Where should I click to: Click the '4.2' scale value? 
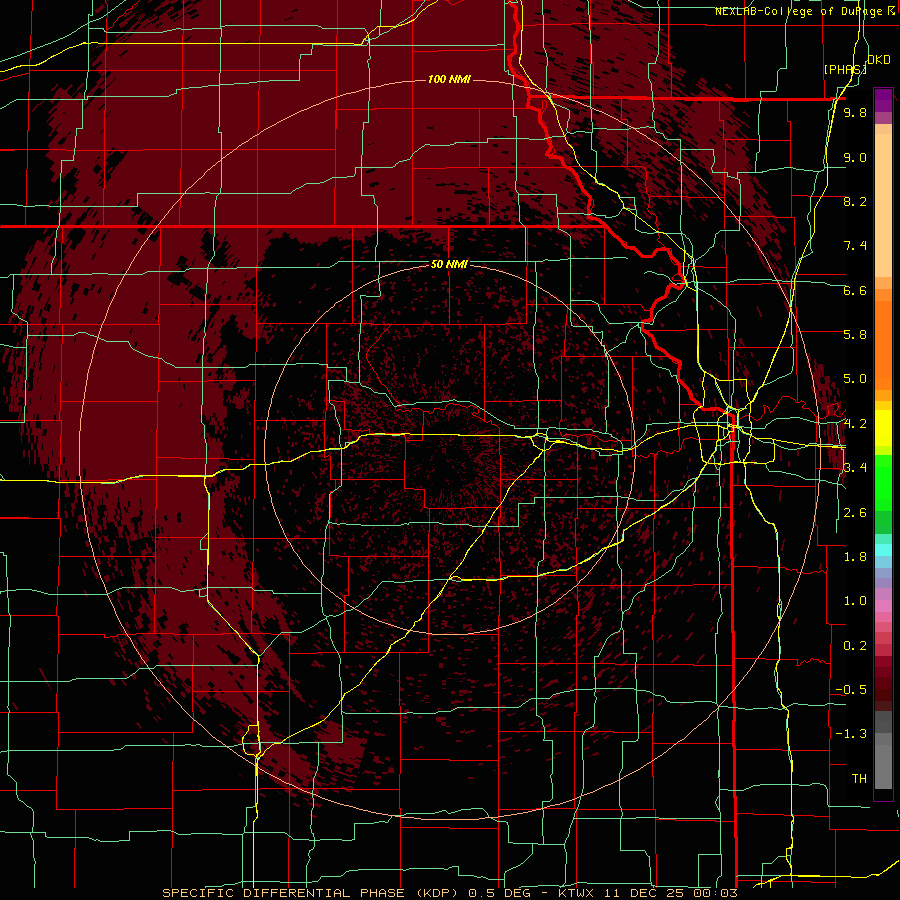[x=855, y=424]
